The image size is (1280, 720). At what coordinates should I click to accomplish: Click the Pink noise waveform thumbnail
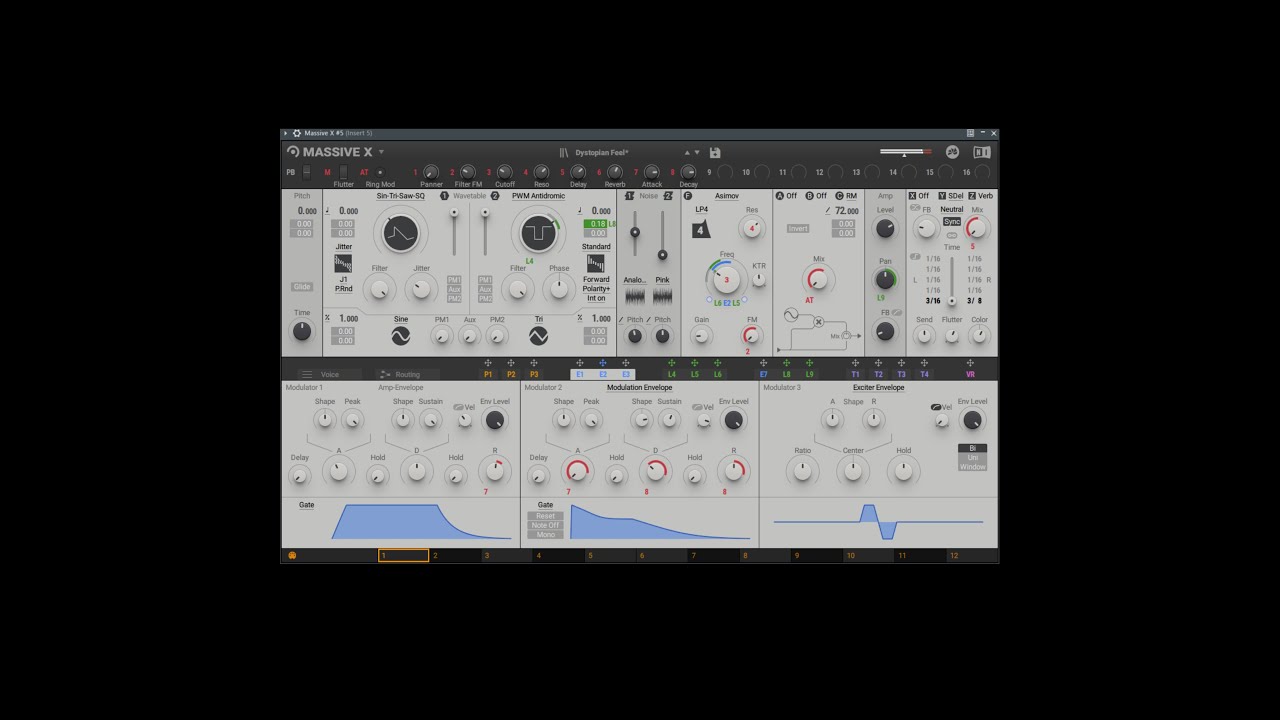pyautogui.click(x=662, y=296)
